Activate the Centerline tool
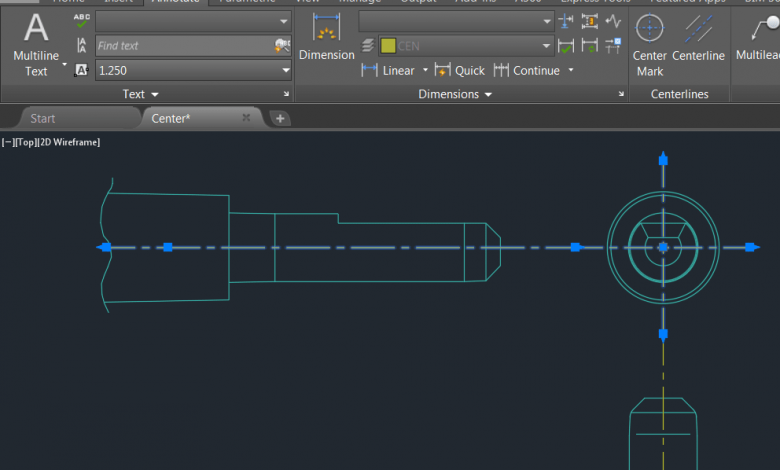 698,45
